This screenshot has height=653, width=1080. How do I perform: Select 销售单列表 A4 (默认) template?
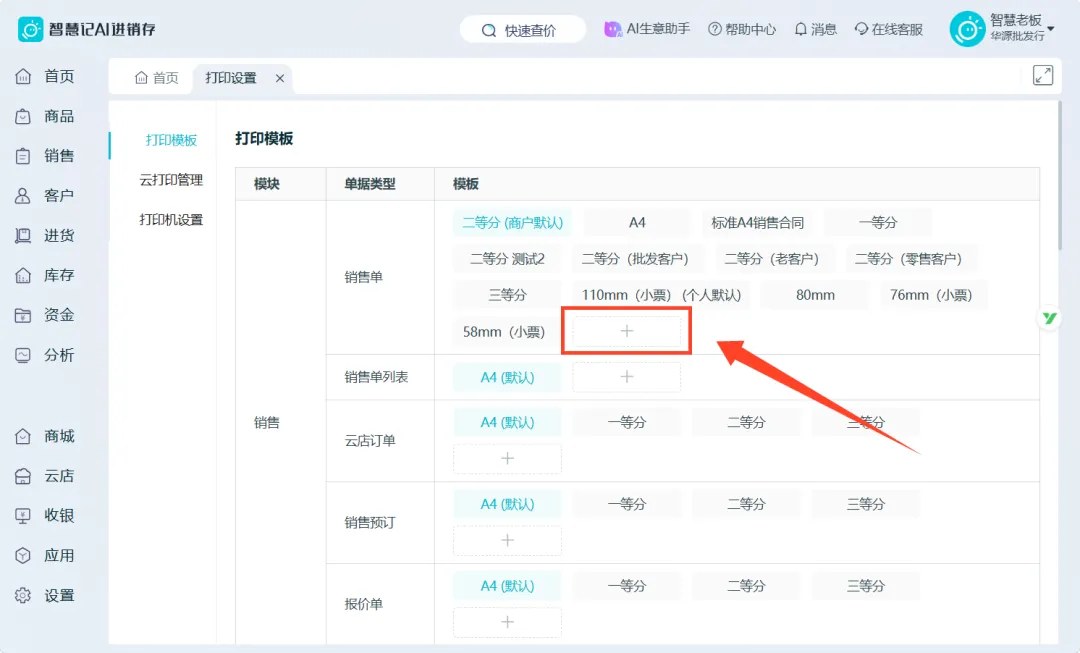pos(507,377)
